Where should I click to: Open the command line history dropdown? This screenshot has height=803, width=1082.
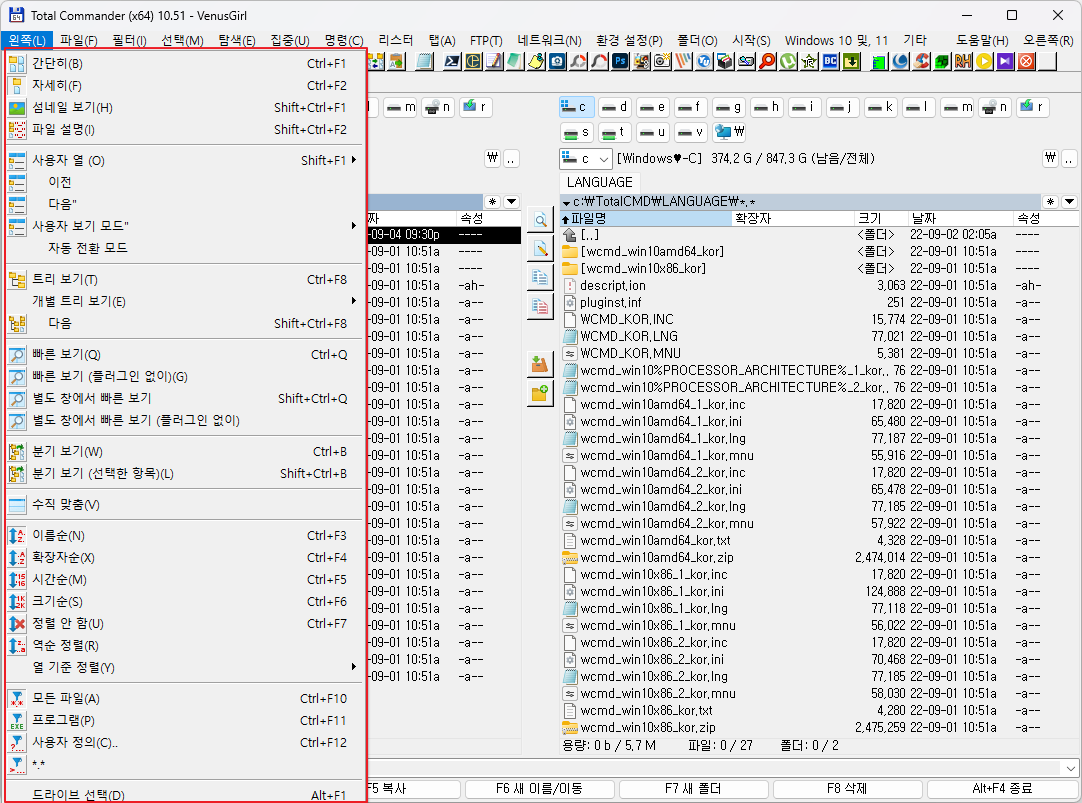pos(1070,768)
